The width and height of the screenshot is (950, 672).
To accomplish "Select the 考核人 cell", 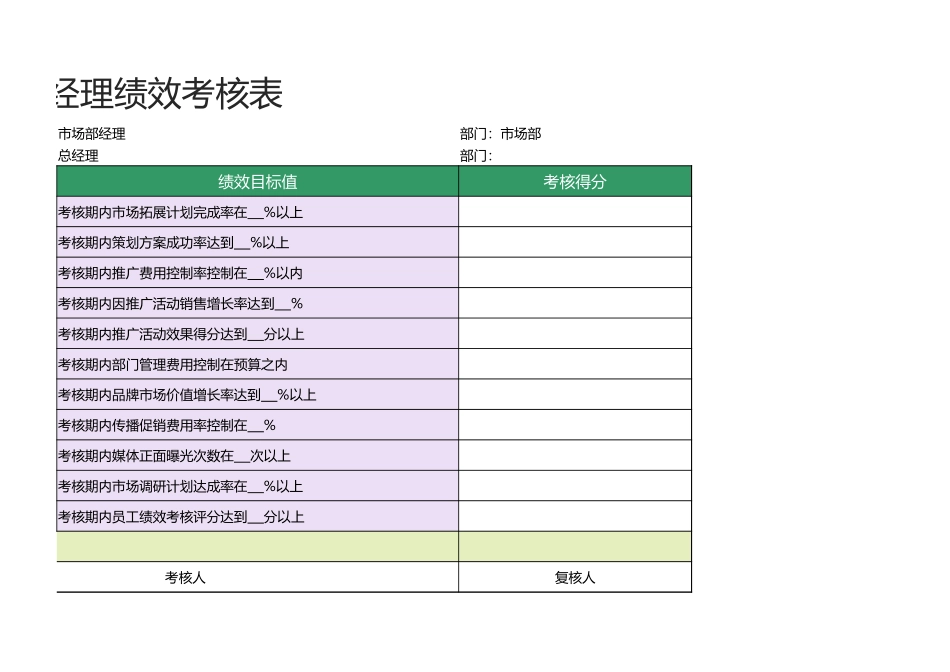I will 186,578.
